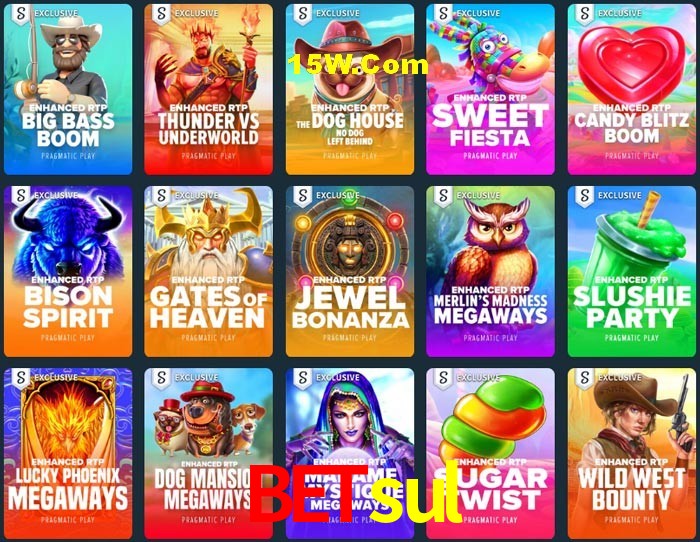The height and width of the screenshot is (542, 700).
Task: Click the Exclusive shield badge on Big Bass Boom
Action: pos(21,13)
